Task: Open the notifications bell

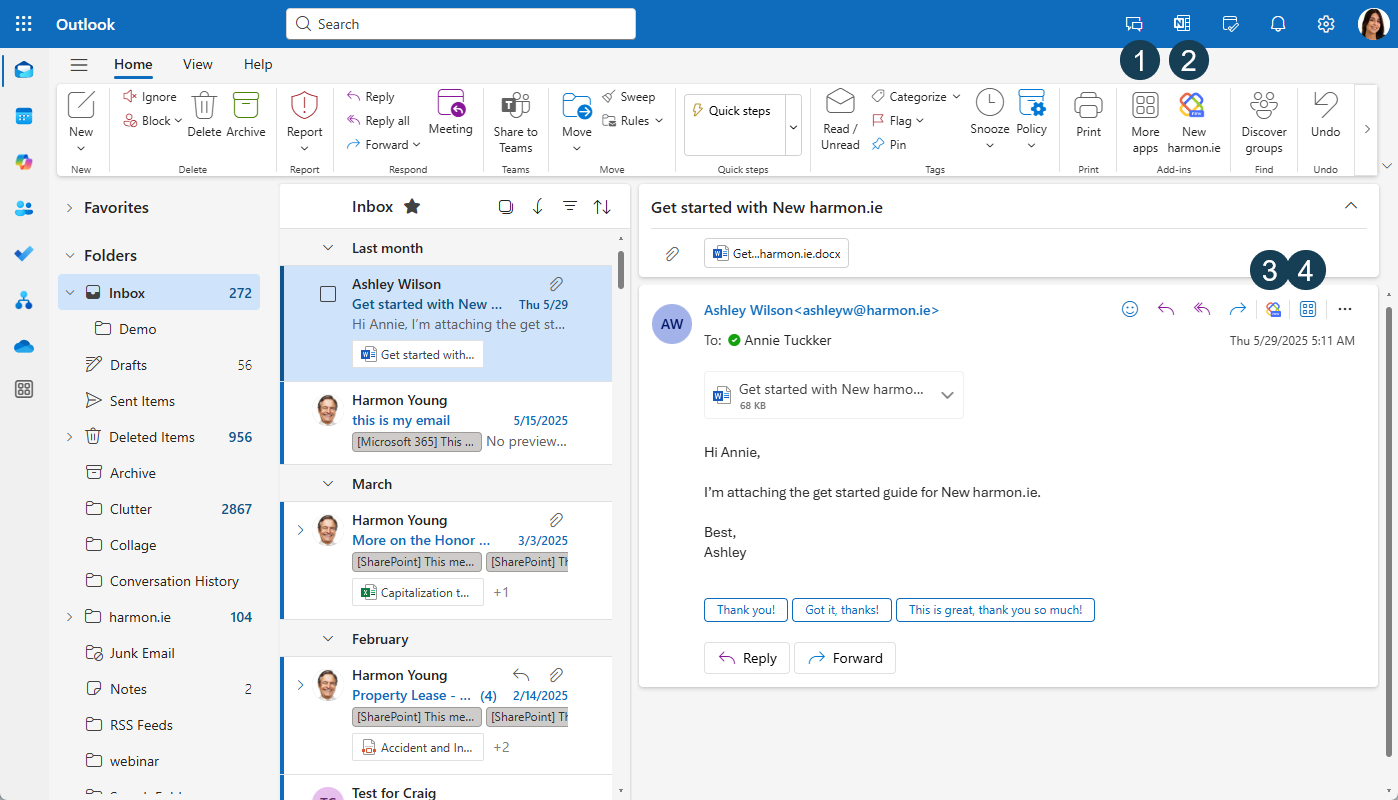Action: point(1278,24)
